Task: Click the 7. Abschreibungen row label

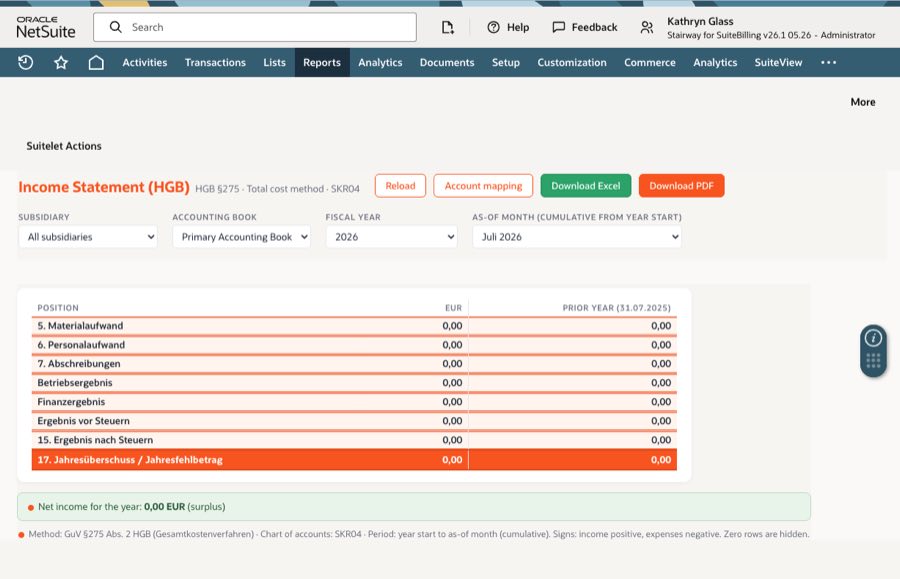Action: coord(79,364)
